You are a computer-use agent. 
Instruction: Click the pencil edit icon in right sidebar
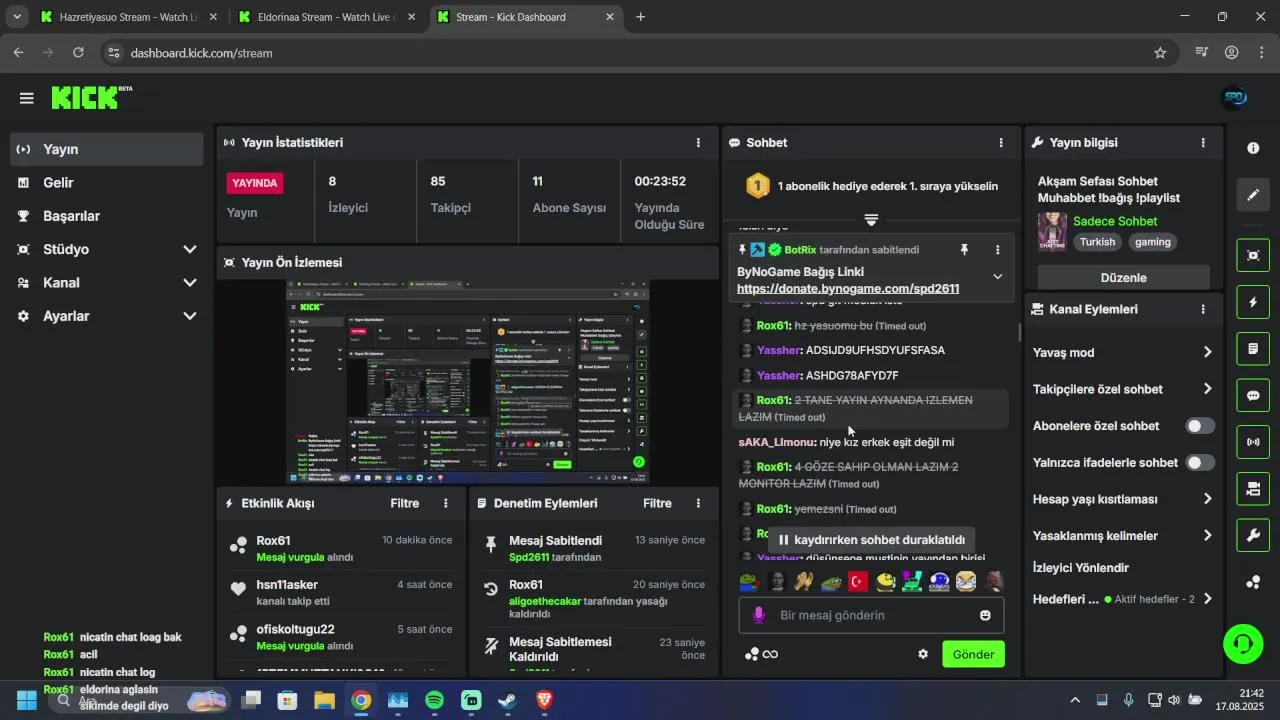coord(1253,195)
